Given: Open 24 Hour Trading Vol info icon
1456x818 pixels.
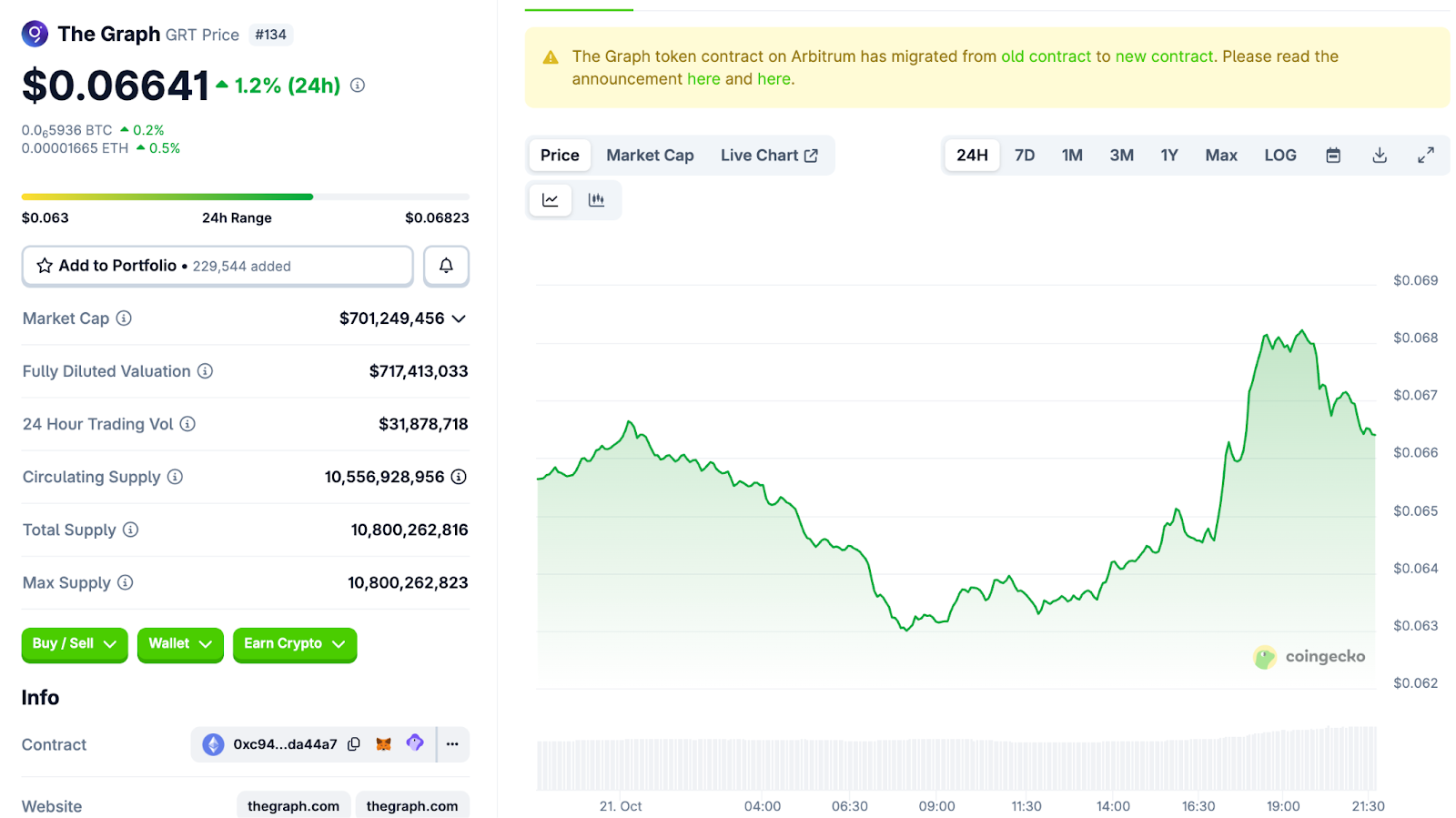Looking at the screenshot, I should point(187,424).
